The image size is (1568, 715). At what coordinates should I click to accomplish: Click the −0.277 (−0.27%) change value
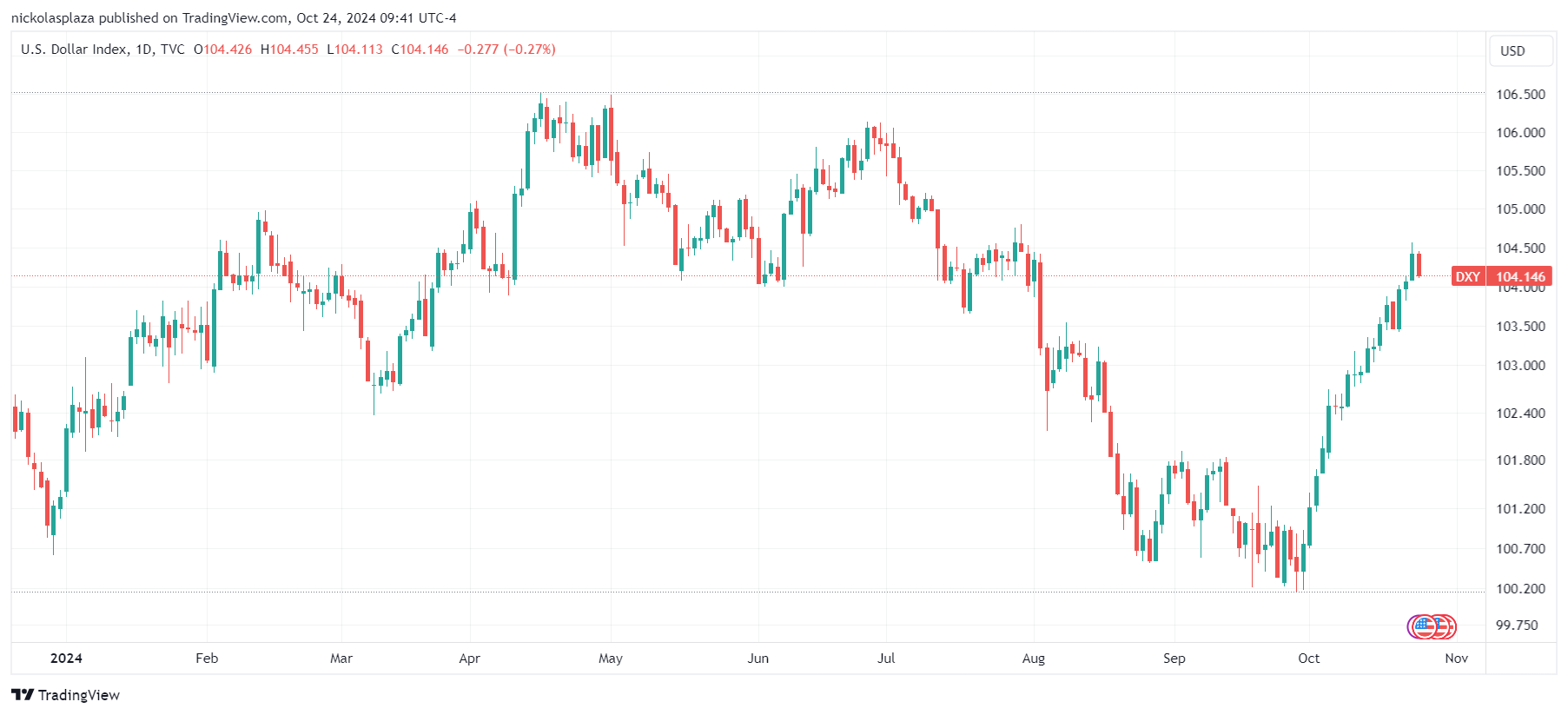pyautogui.click(x=506, y=50)
